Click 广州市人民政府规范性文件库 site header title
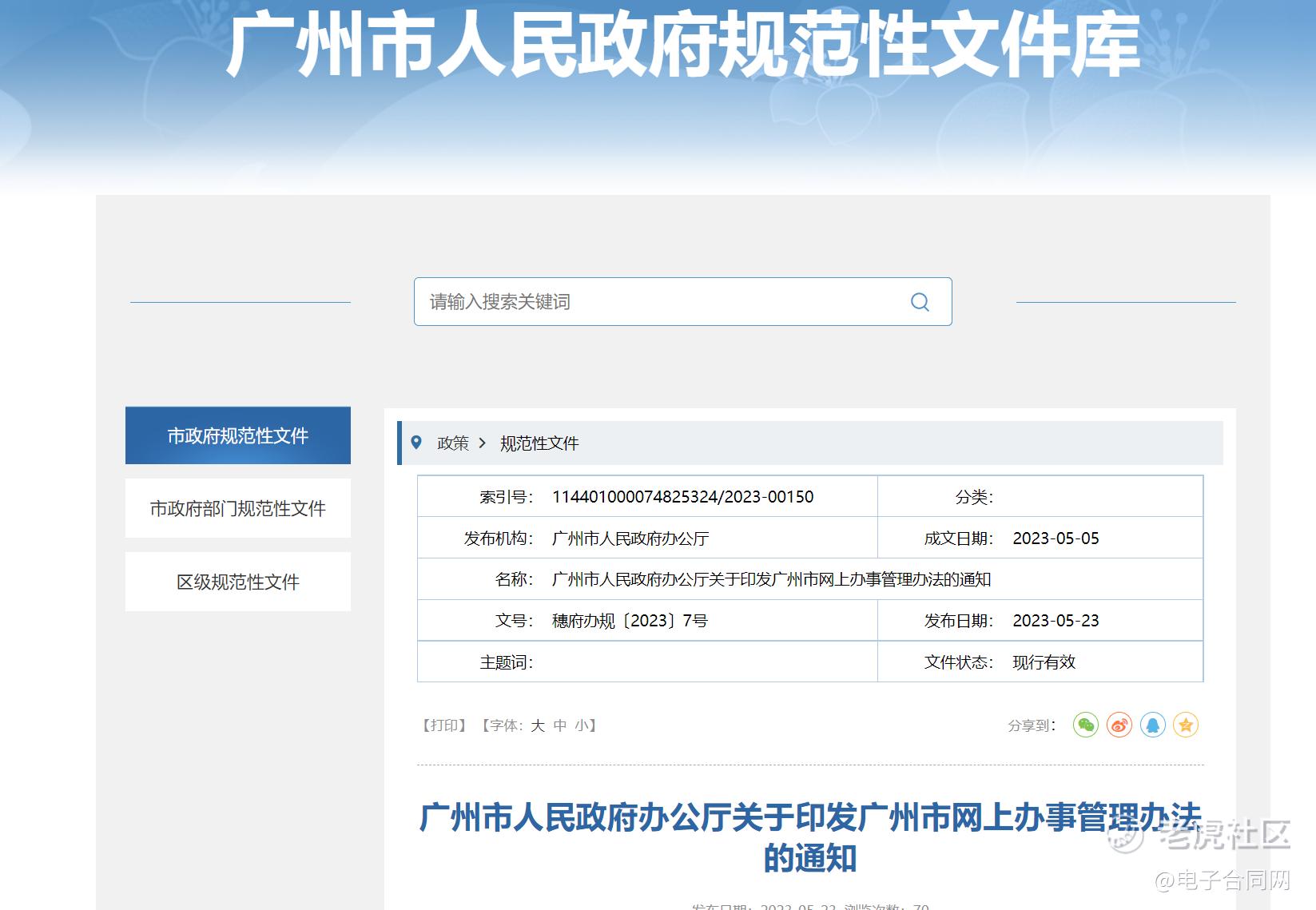The width and height of the screenshot is (1316, 910). click(683, 46)
